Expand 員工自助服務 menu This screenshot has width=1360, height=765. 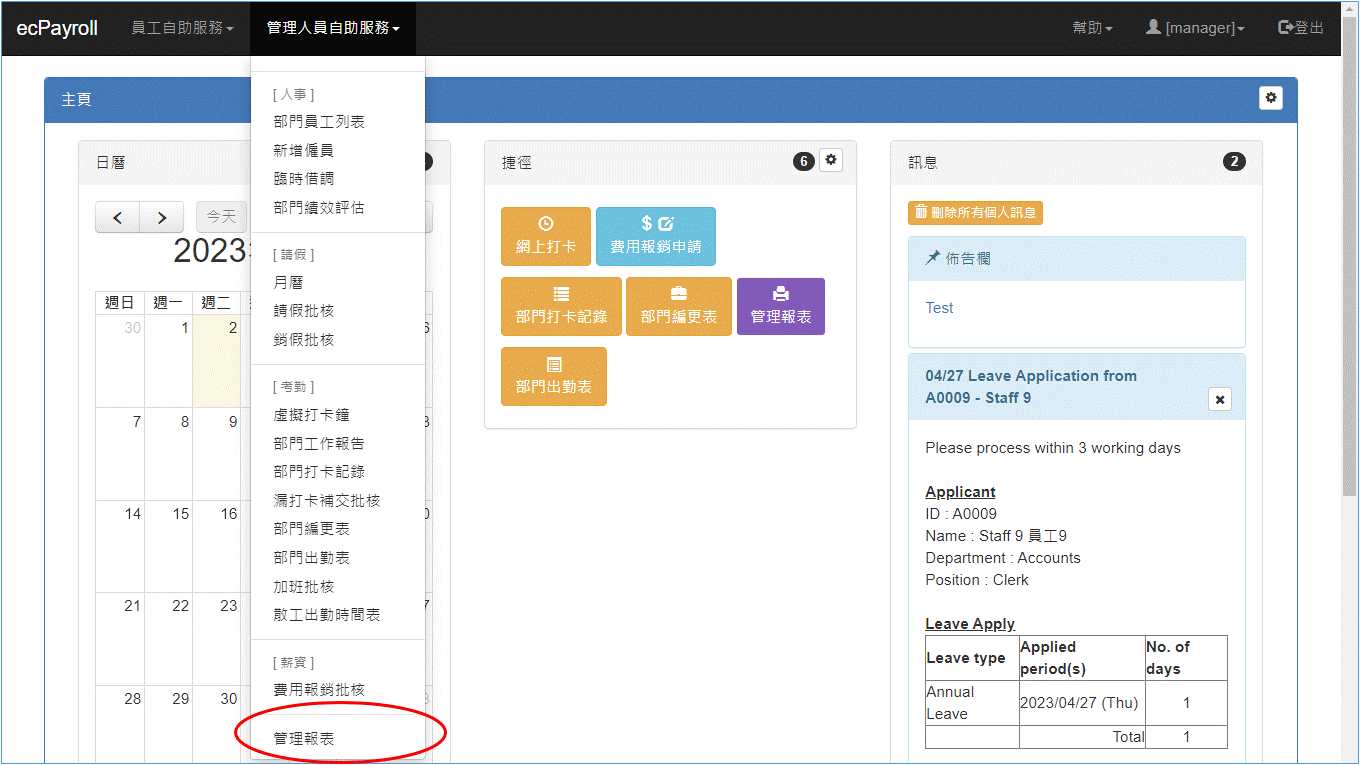[x=182, y=28]
